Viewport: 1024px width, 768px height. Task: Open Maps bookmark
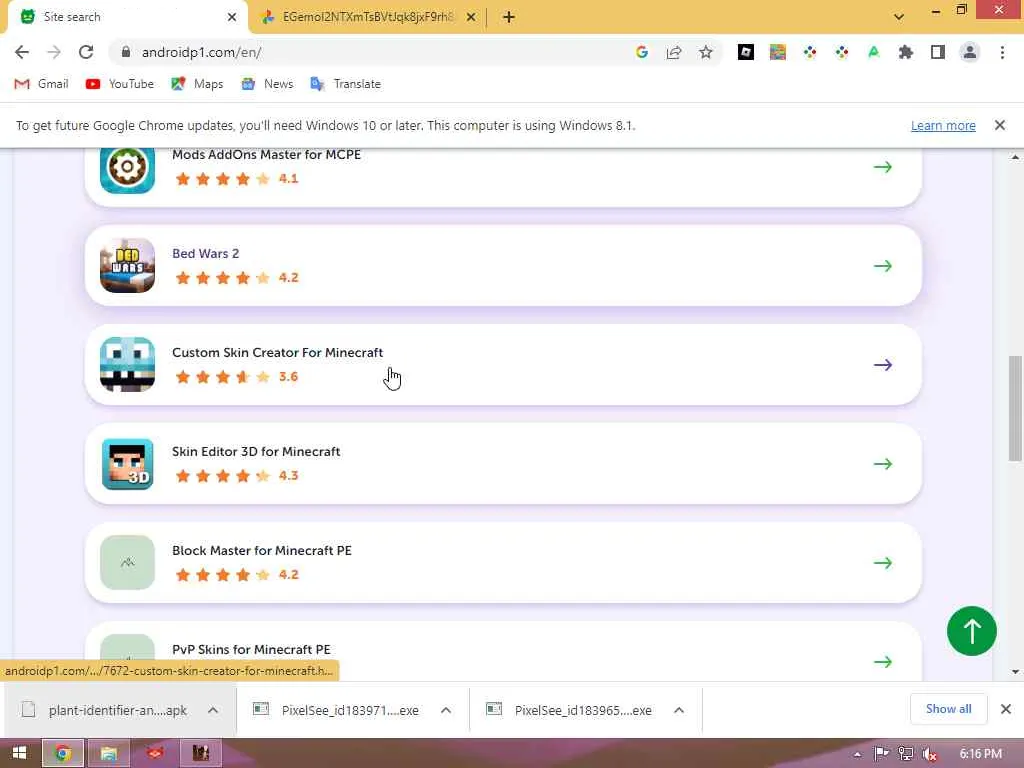(x=197, y=84)
